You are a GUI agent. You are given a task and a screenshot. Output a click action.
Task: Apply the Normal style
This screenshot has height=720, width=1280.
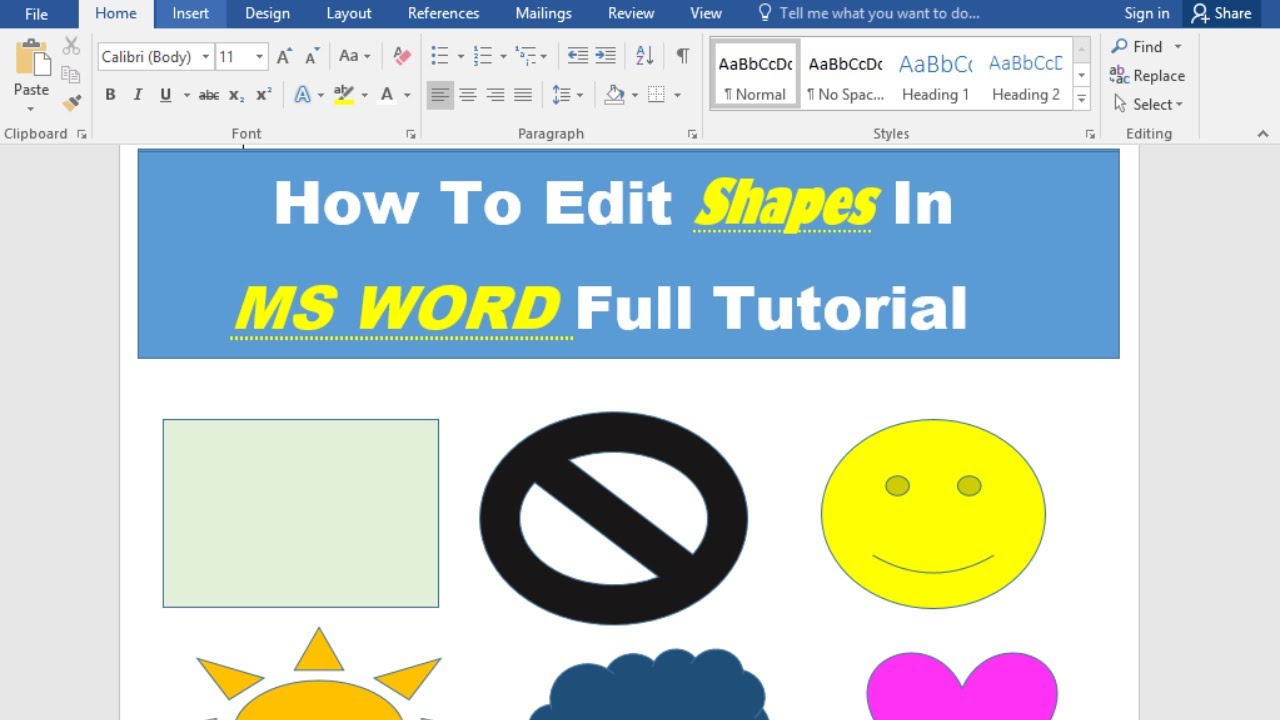(756, 75)
